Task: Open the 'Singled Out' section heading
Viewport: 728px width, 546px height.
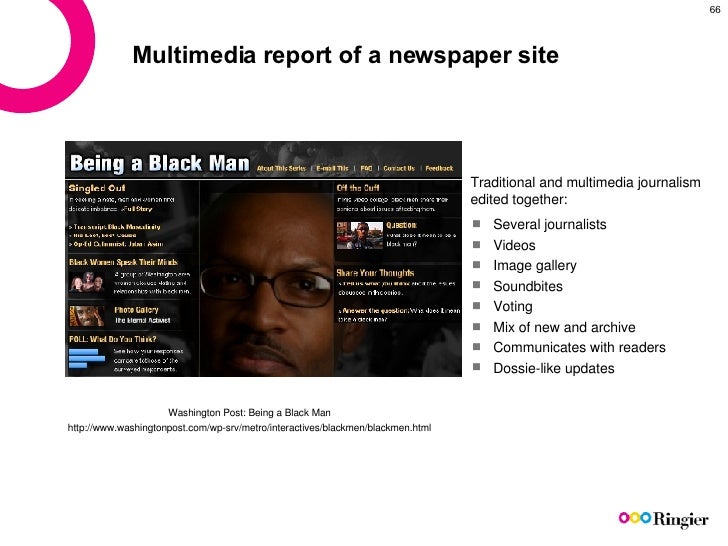Action: [x=97, y=188]
